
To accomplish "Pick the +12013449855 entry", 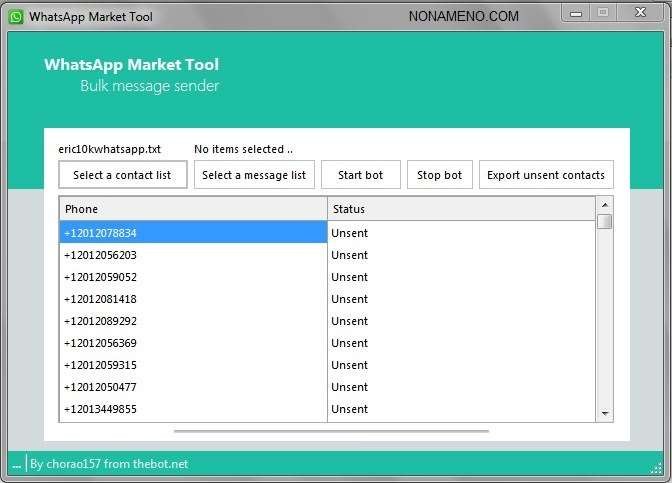I will [193, 409].
